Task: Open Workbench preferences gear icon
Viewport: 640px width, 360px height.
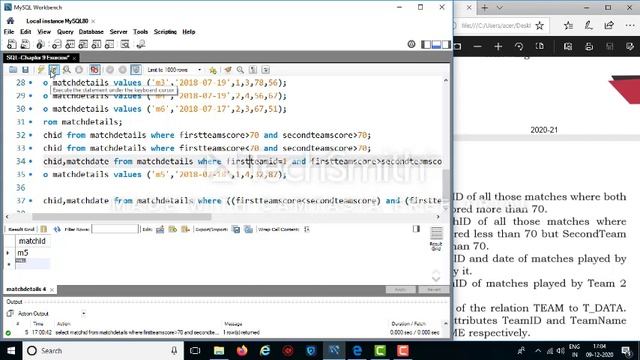Action: click(x=411, y=44)
